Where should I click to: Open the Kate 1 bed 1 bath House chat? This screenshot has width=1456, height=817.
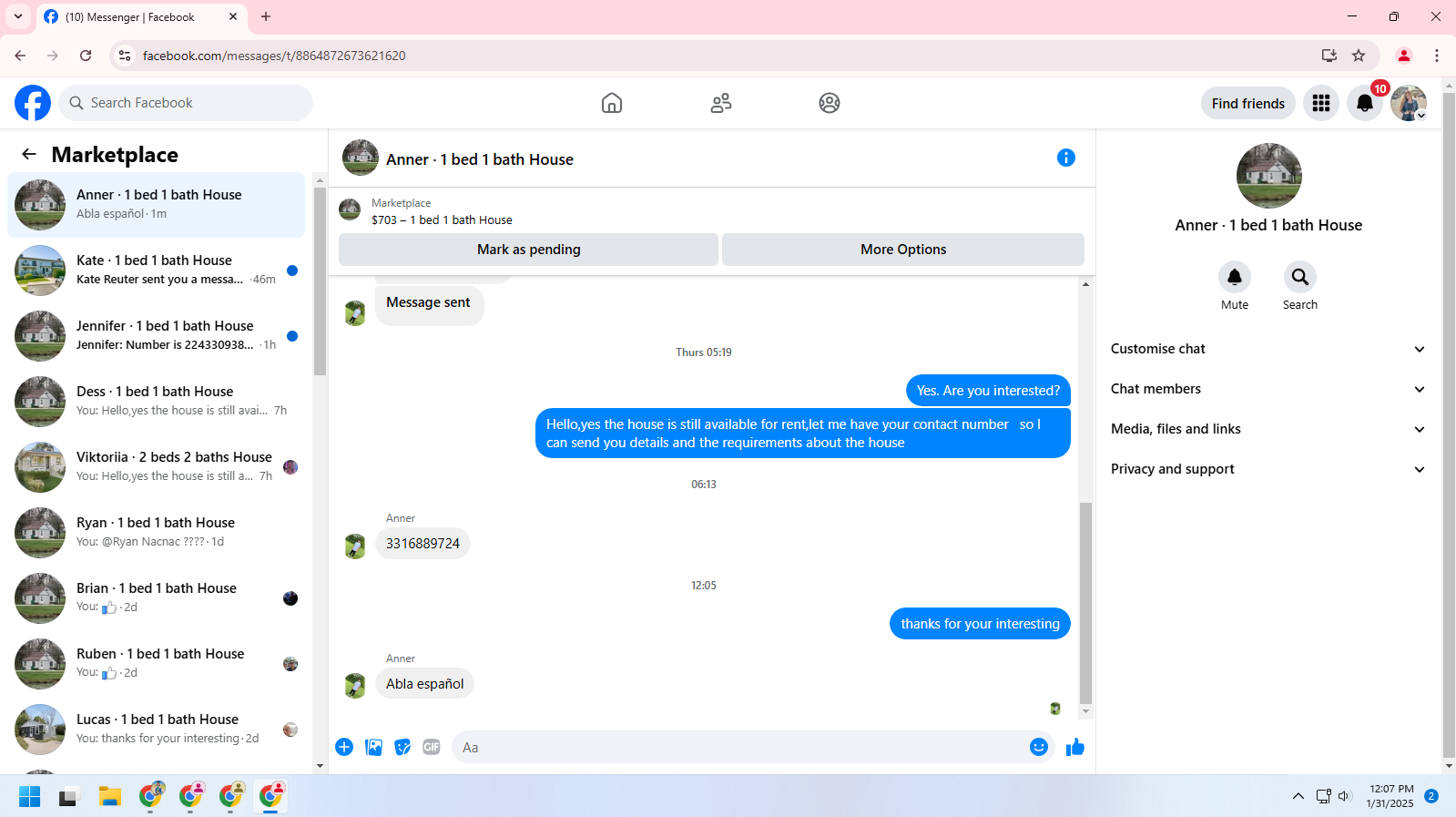coord(156,271)
